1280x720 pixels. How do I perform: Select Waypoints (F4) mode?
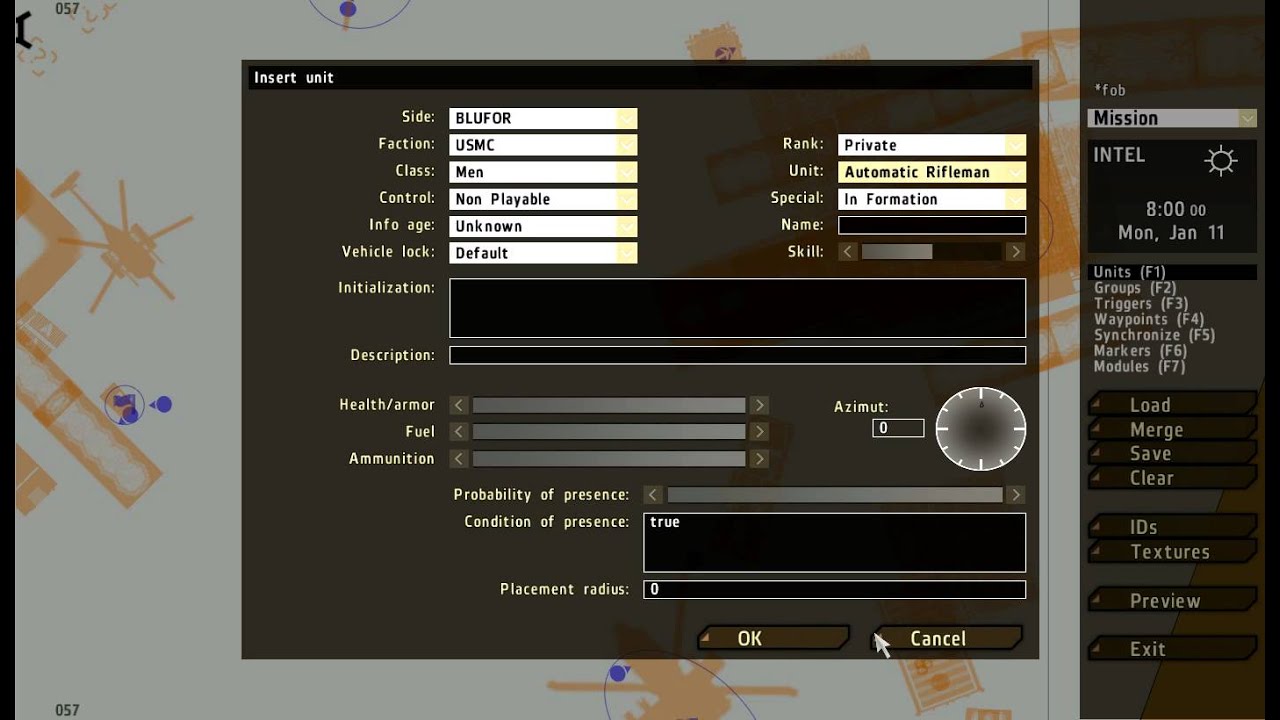pyautogui.click(x=1149, y=320)
